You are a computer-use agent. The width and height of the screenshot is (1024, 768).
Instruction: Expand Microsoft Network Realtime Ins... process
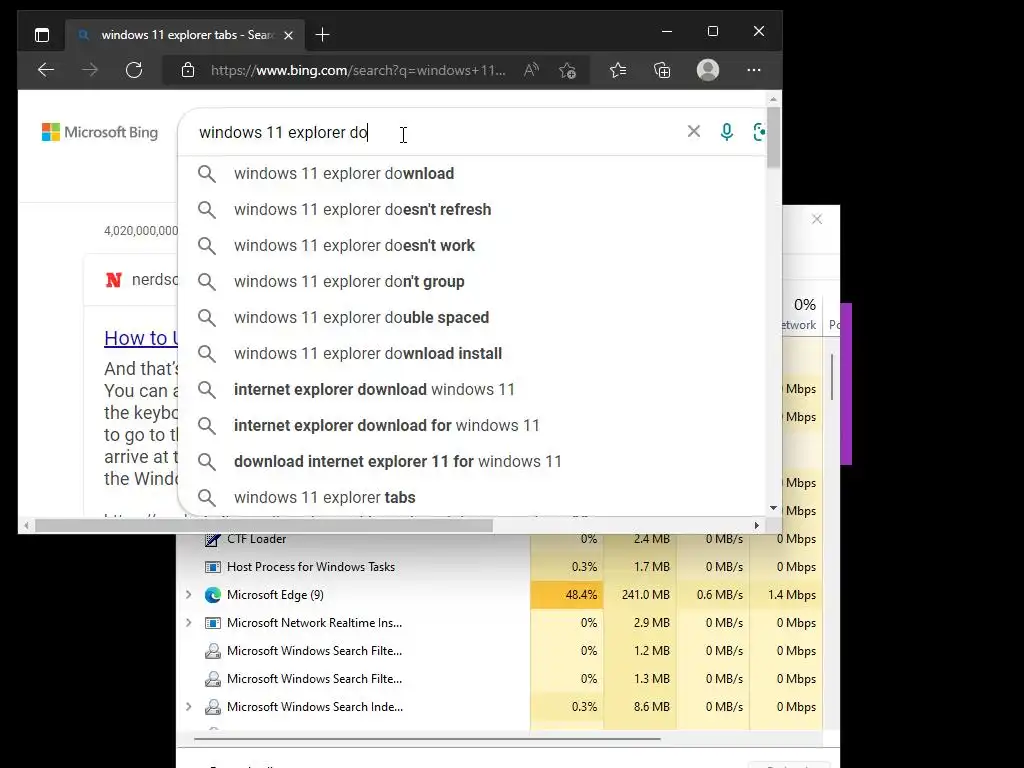(x=188, y=622)
